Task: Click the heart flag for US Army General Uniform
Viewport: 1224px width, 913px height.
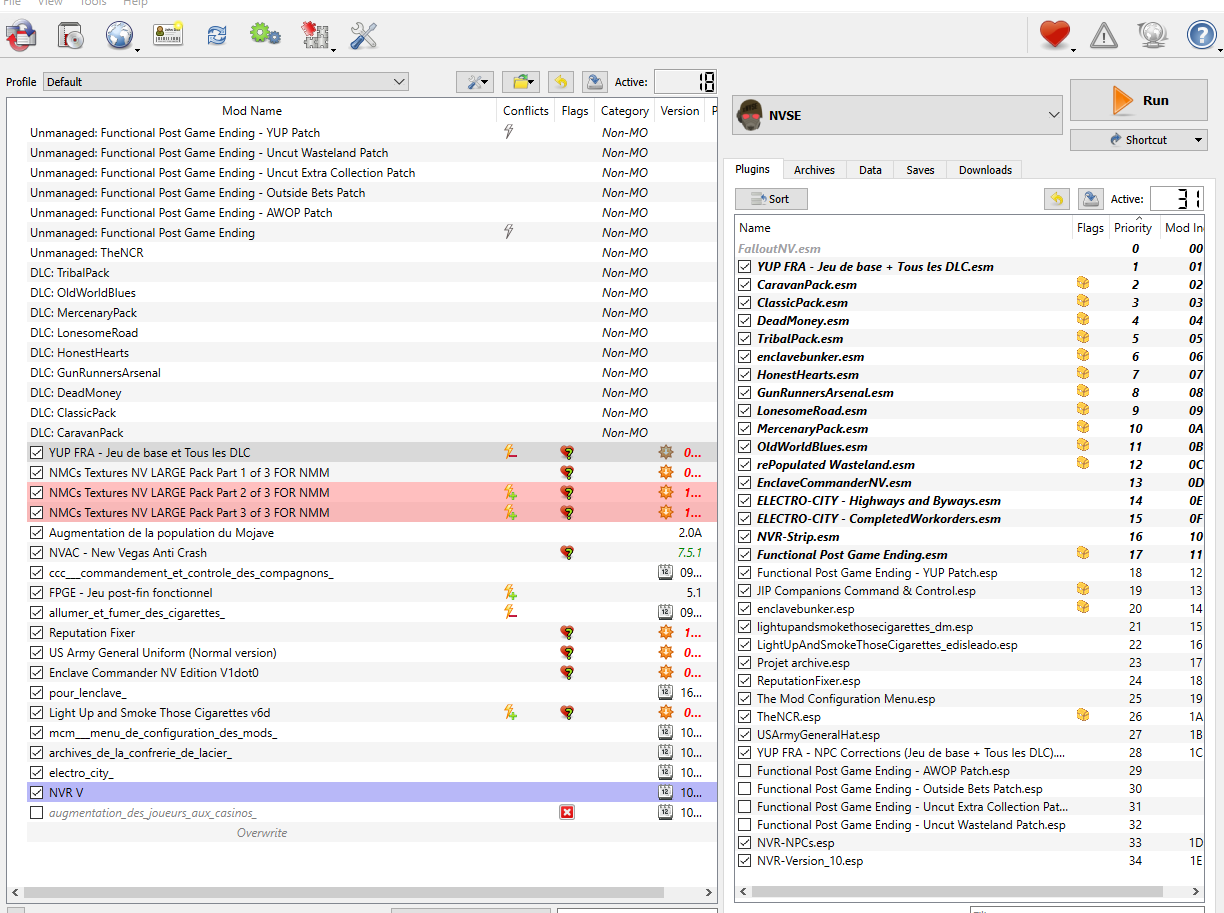Action: pos(567,652)
